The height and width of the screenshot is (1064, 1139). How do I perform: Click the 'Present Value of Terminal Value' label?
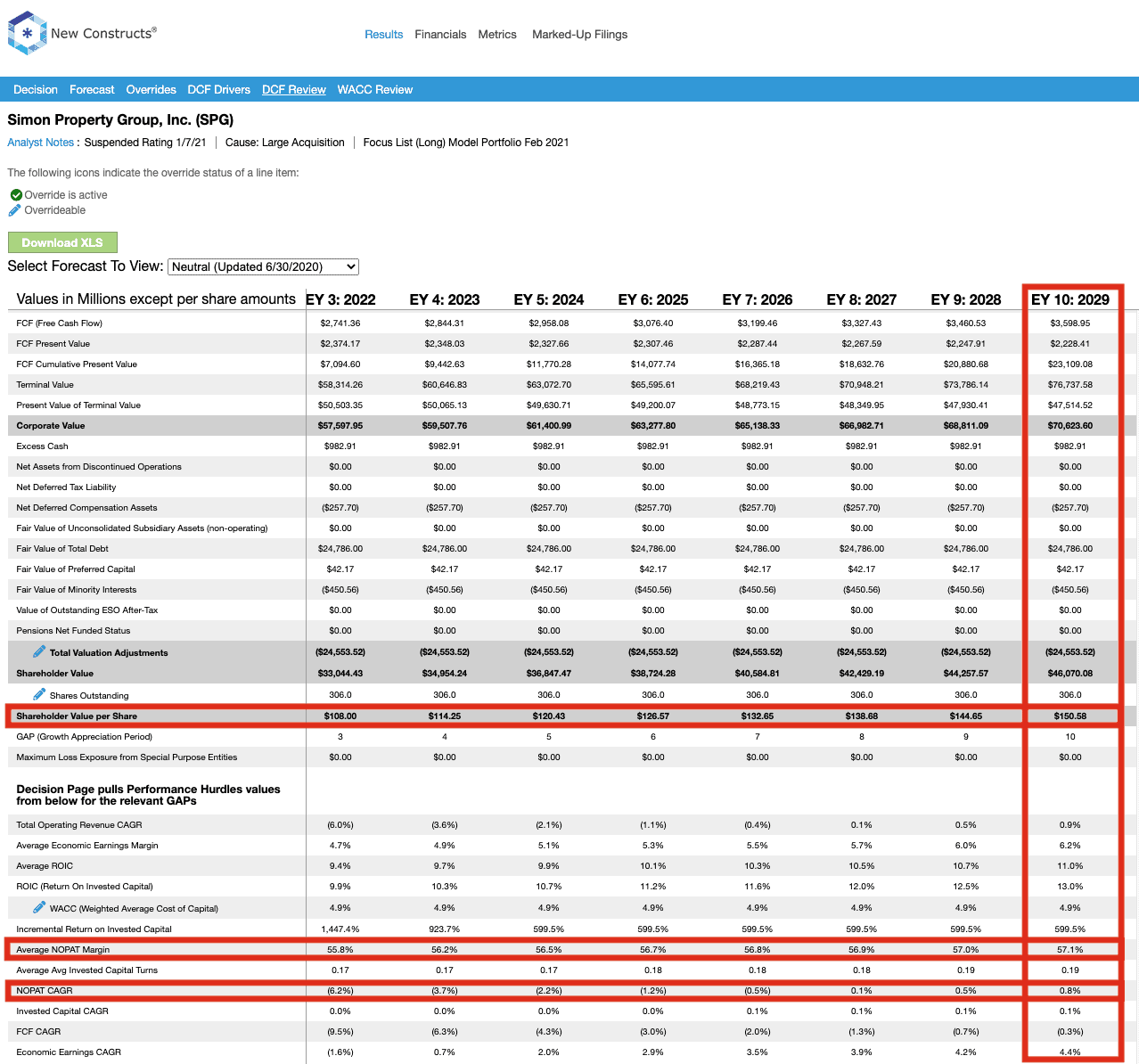pyautogui.click(x=78, y=405)
